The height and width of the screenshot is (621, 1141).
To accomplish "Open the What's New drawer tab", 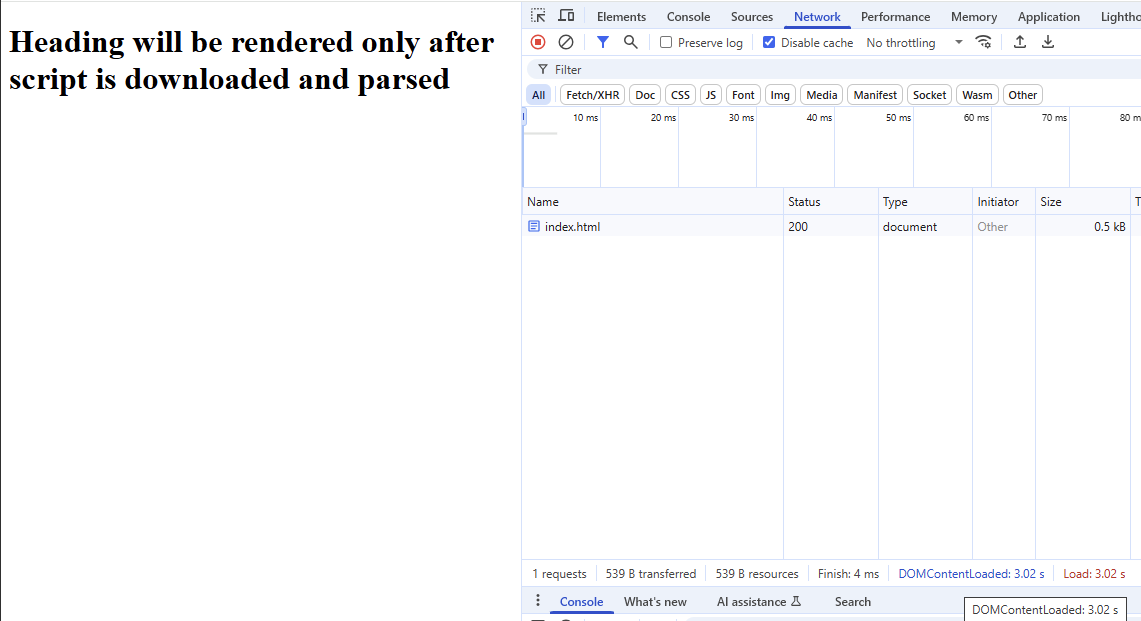I will coord(655,601).
